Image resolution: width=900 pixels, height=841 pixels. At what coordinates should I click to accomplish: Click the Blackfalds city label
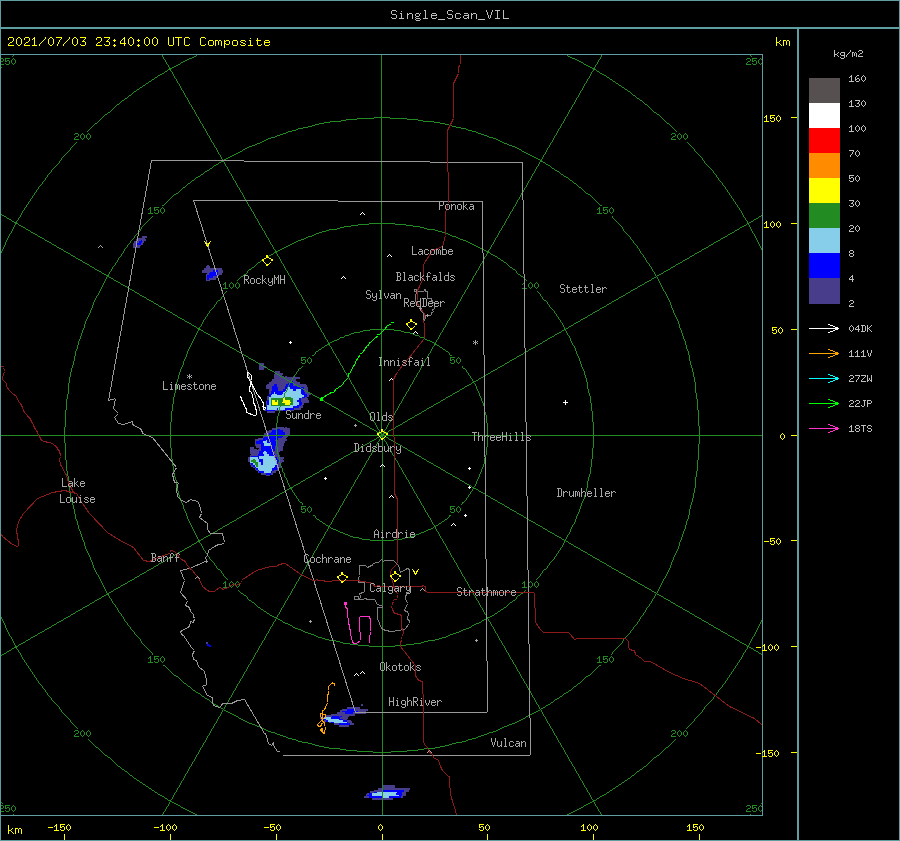click(x=425, y=277)
